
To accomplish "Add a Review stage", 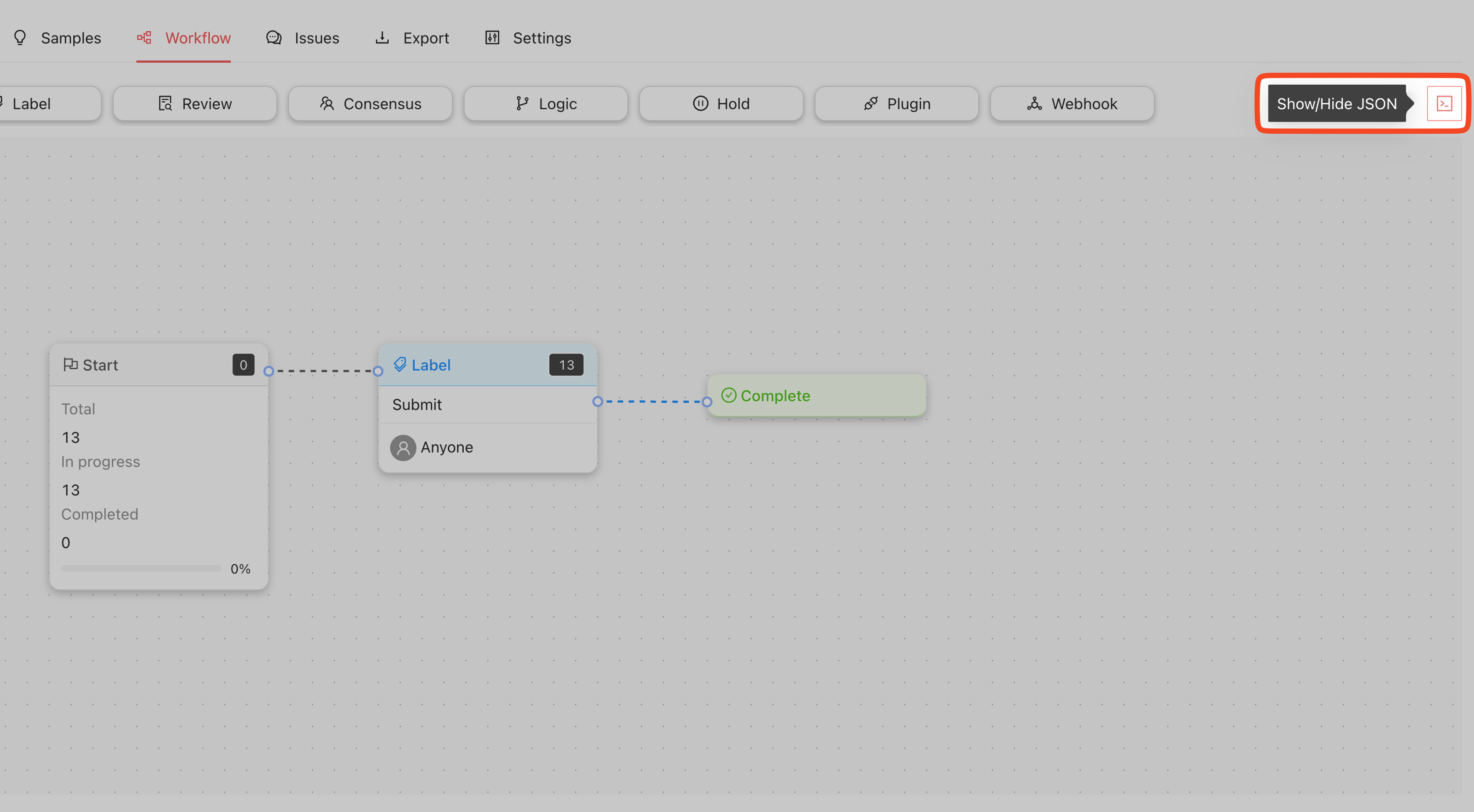I will point(194,103).
